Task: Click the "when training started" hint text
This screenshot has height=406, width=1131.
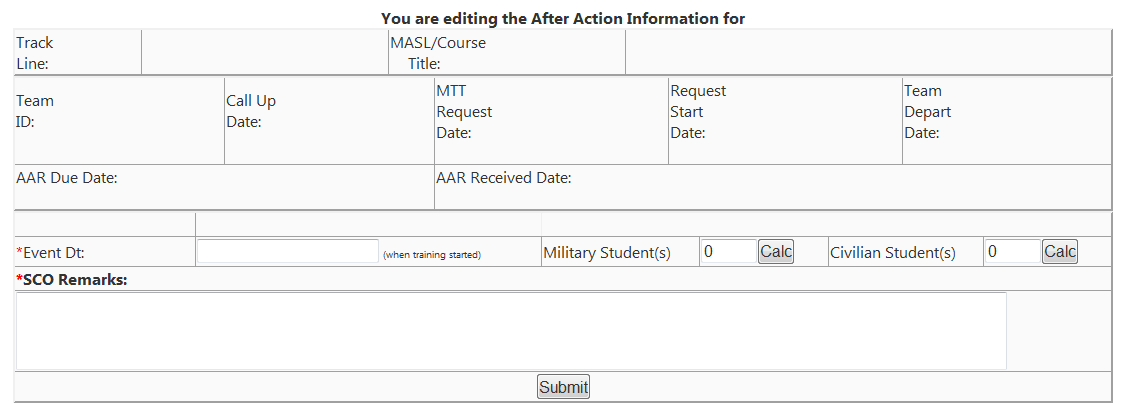Action: click(431, 255)
